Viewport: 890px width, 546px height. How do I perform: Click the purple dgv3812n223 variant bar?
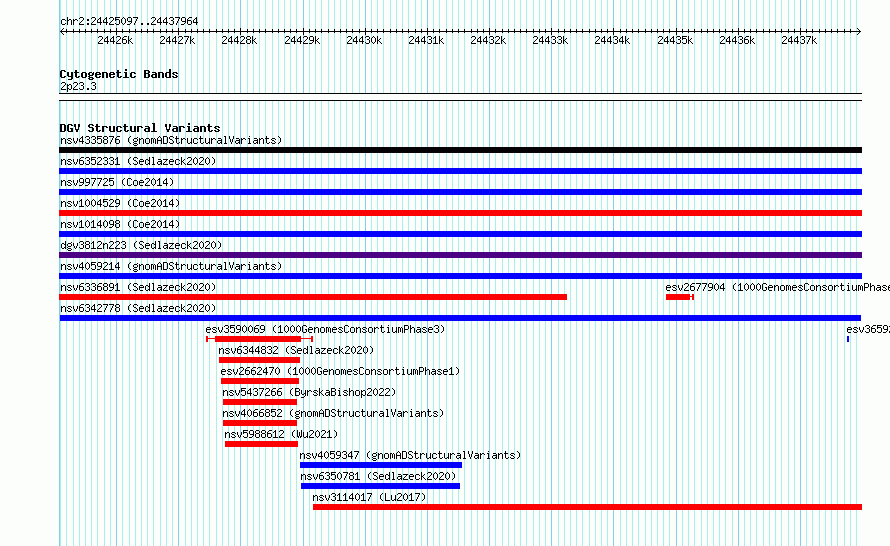(x=460, y=255)
